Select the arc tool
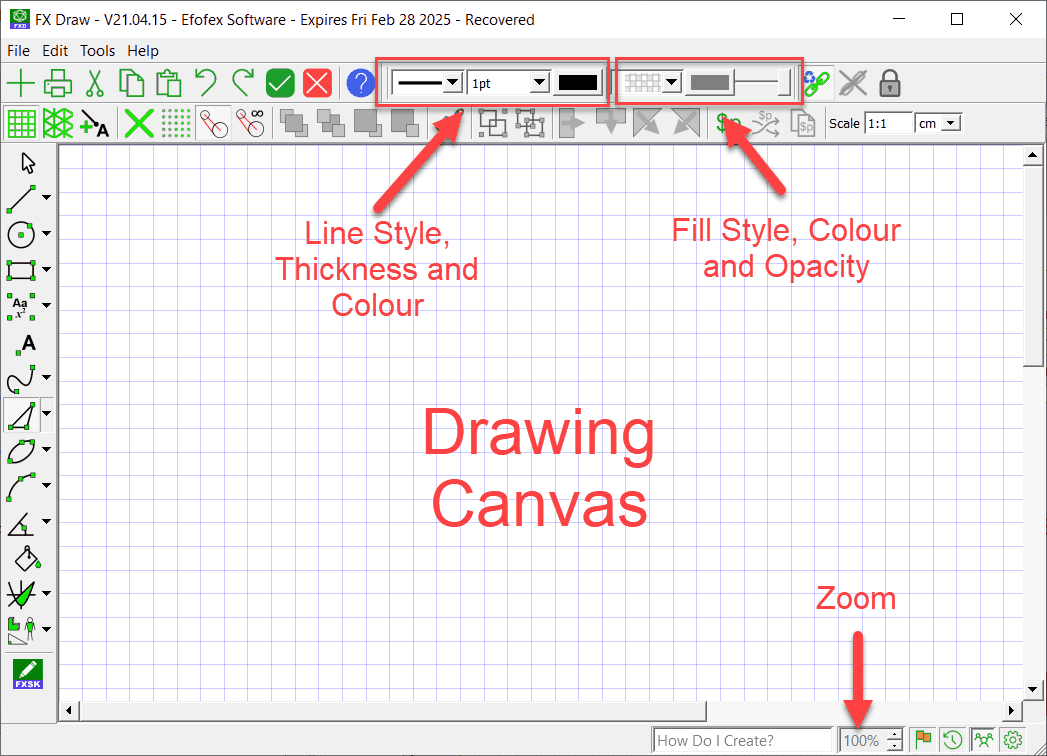The width and height of the screenshot is (1047, 756). (x=21, y=487)
